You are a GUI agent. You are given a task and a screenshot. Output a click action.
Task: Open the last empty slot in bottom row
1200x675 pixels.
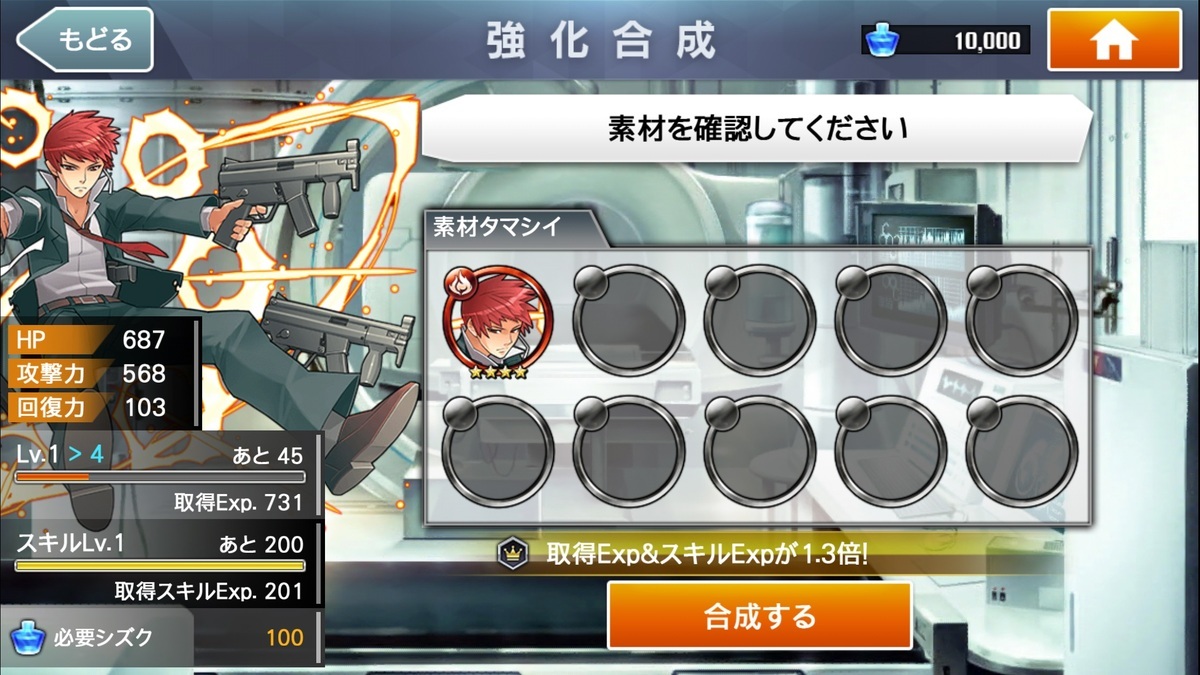click(1022, 452)
